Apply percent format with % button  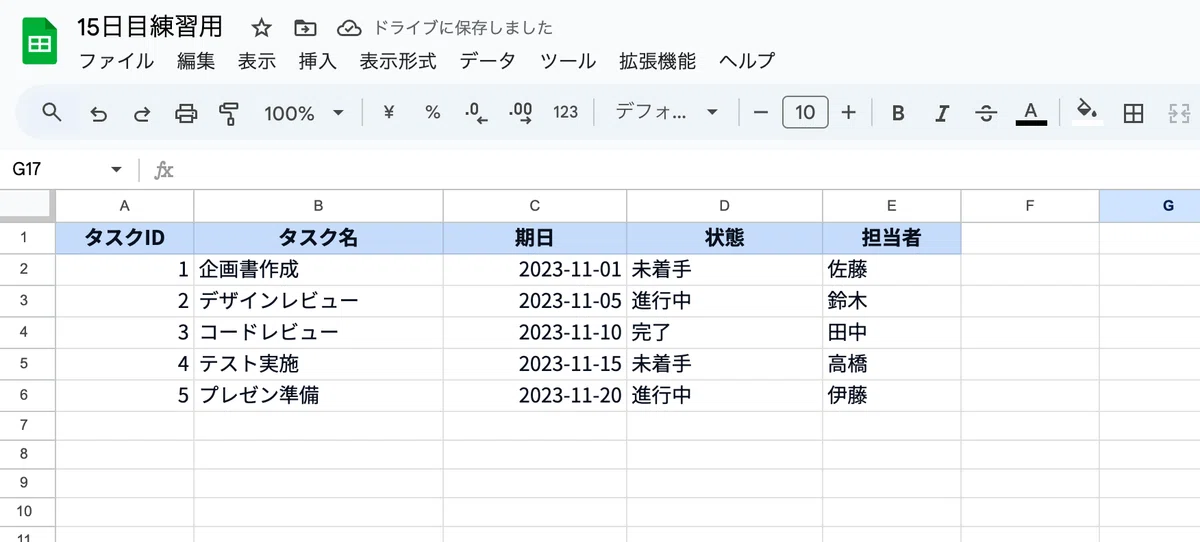(433, 113)
